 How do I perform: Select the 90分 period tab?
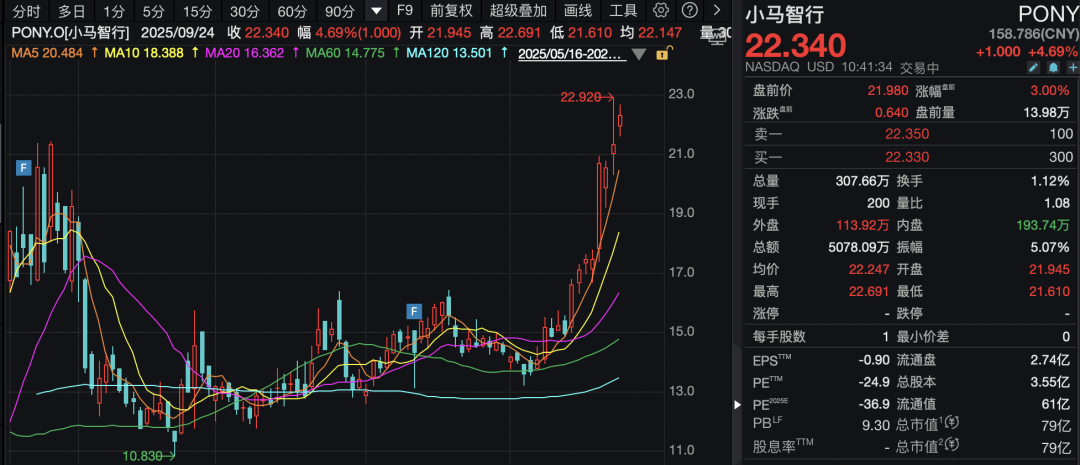pyautogui.click(x=338, y=10)
